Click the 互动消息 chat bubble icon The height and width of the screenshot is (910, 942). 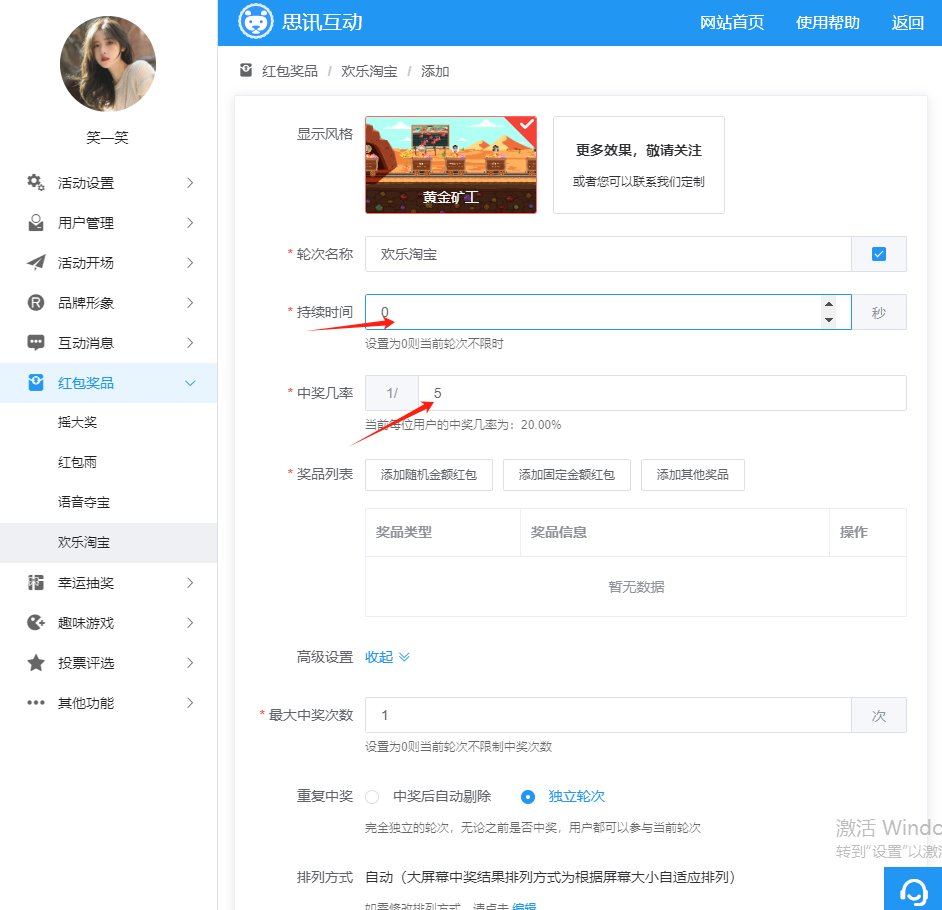pos(36,343)
